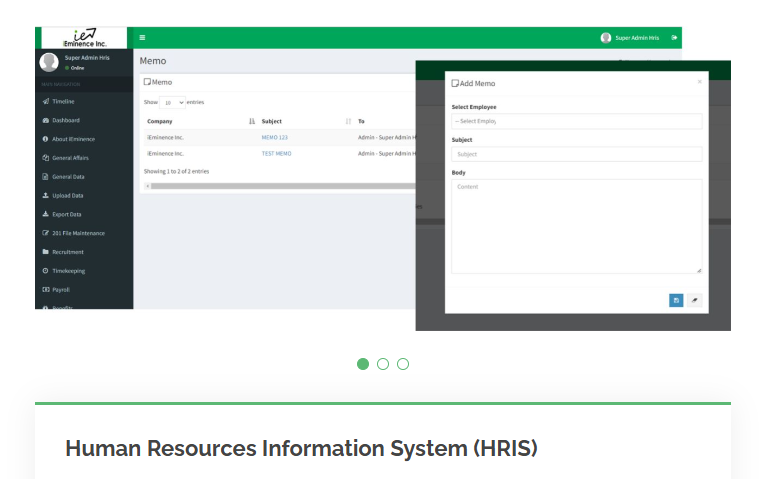Open Payroll in the sidebar

[61, 290]
